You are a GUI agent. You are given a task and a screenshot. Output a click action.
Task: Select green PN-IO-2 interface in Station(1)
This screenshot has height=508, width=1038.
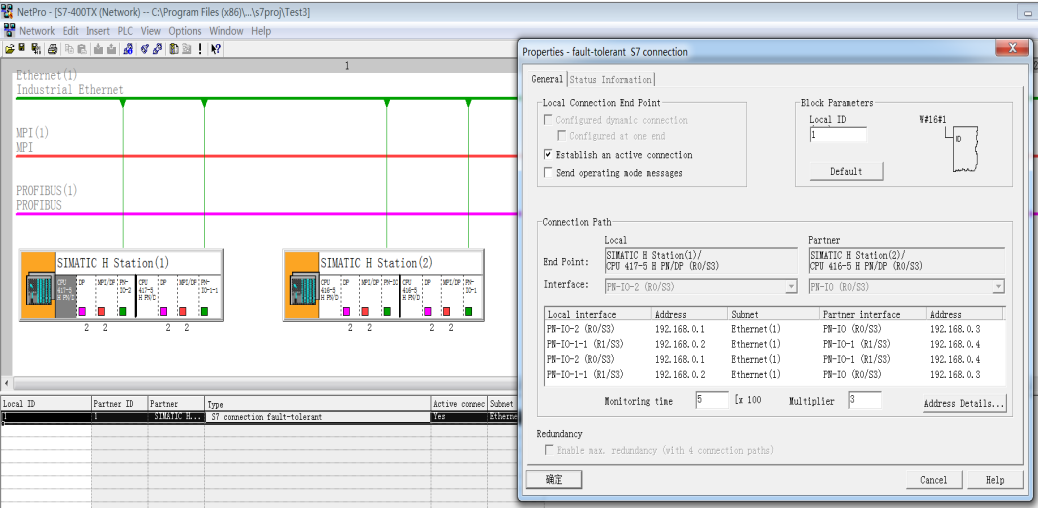pos(123,311)
